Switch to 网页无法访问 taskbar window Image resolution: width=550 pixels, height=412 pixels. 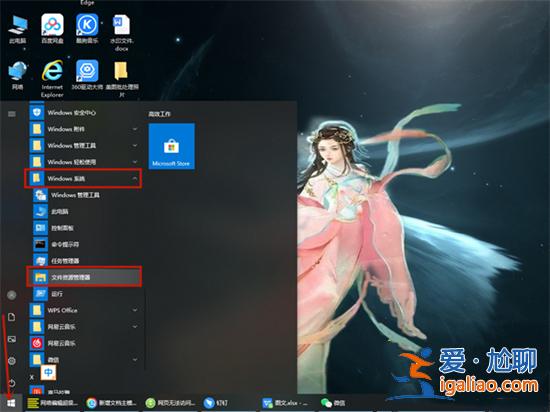[170, 403]
